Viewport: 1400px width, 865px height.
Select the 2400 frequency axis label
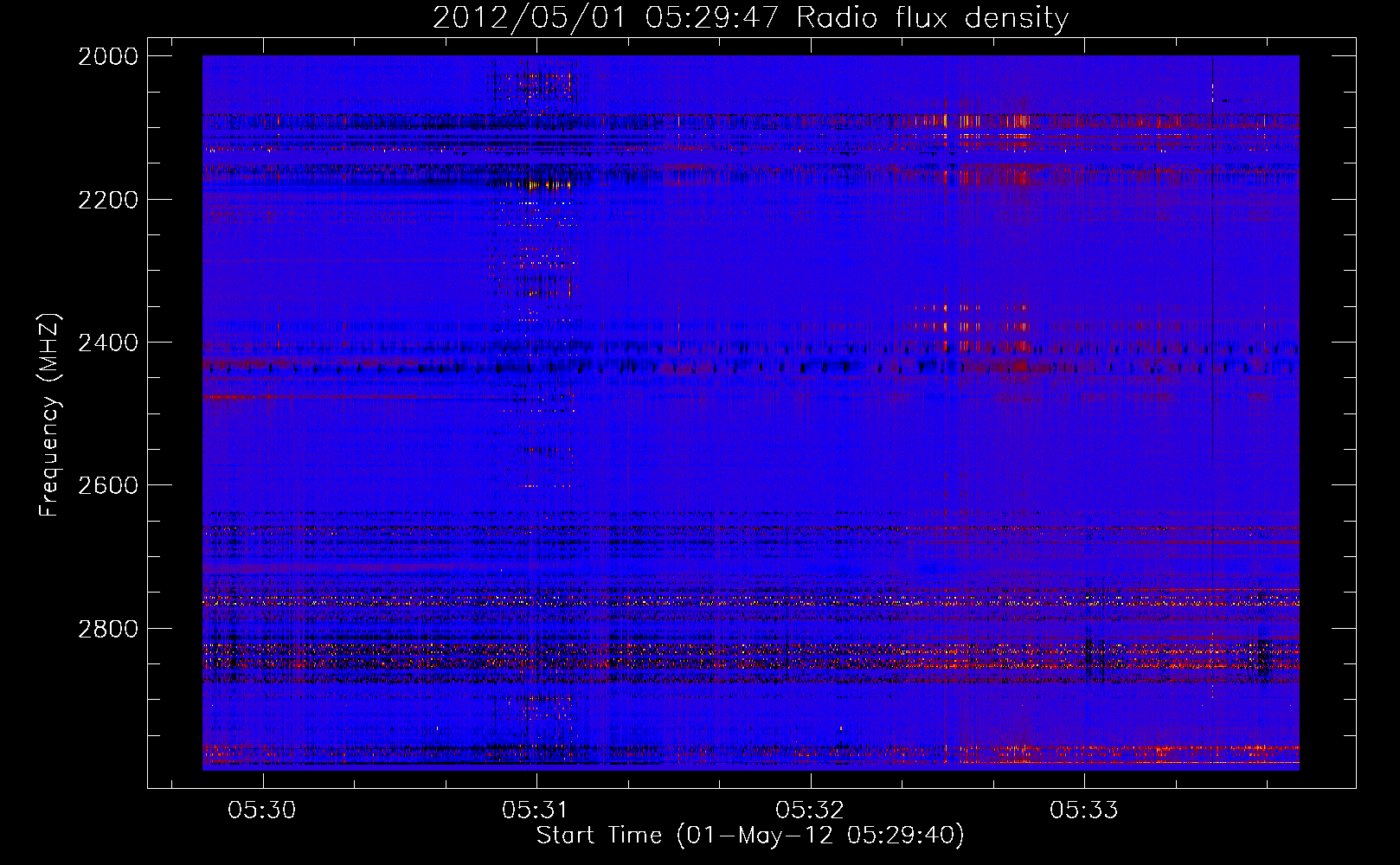[108, 343]
